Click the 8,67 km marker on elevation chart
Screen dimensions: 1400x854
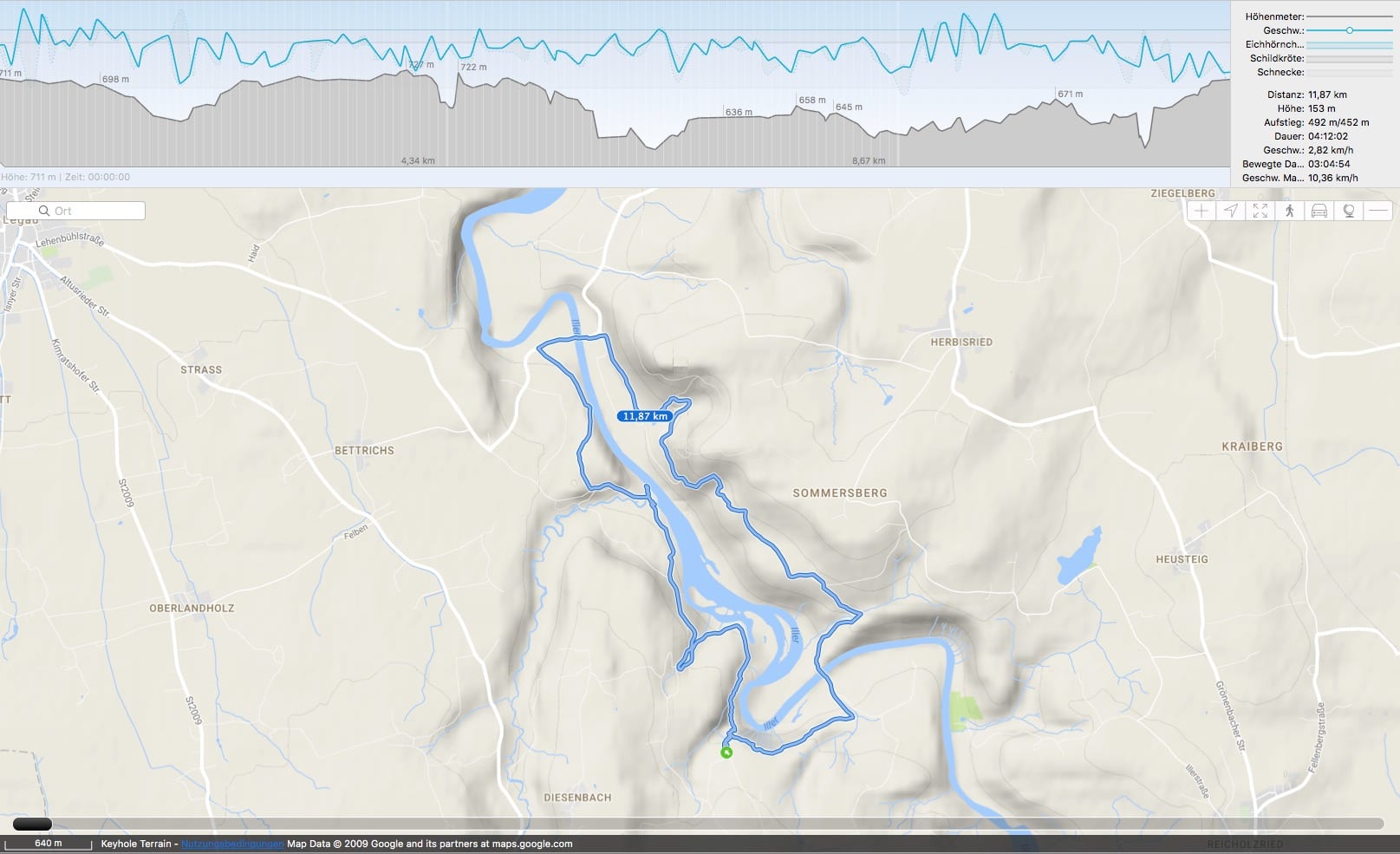coord(868,160)
